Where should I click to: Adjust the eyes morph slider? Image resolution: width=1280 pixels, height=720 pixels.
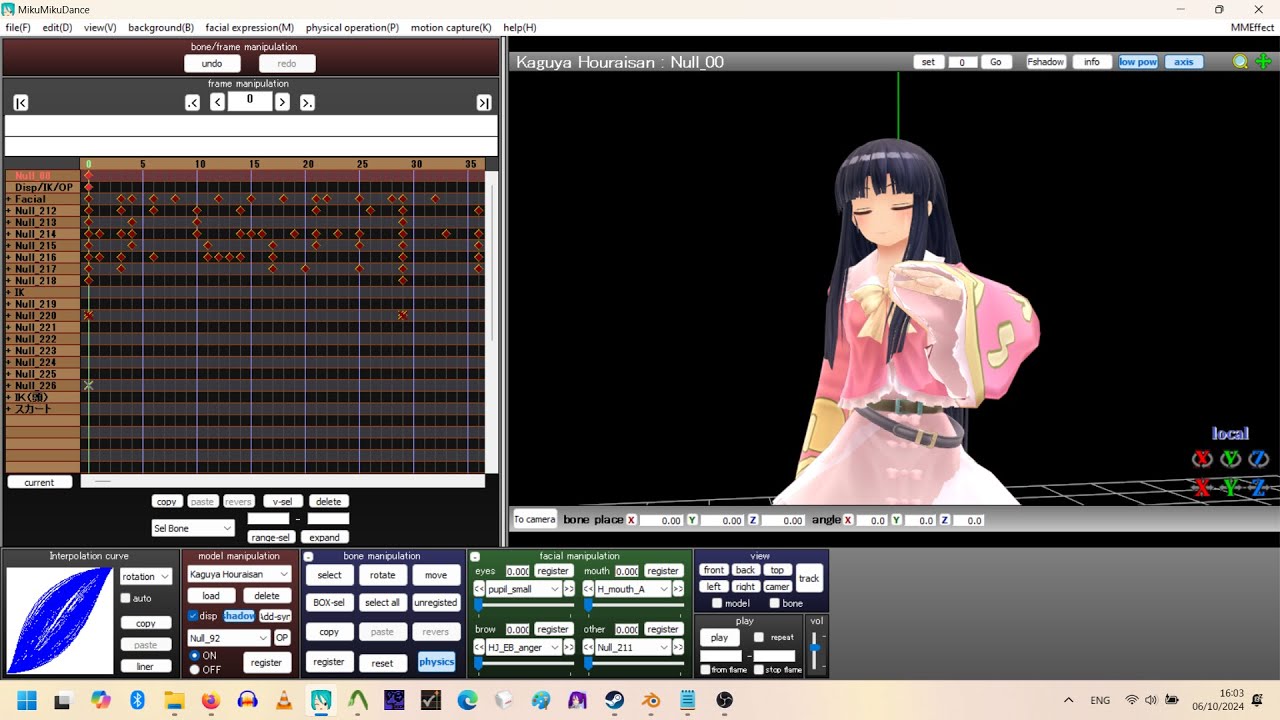point(524,605)
